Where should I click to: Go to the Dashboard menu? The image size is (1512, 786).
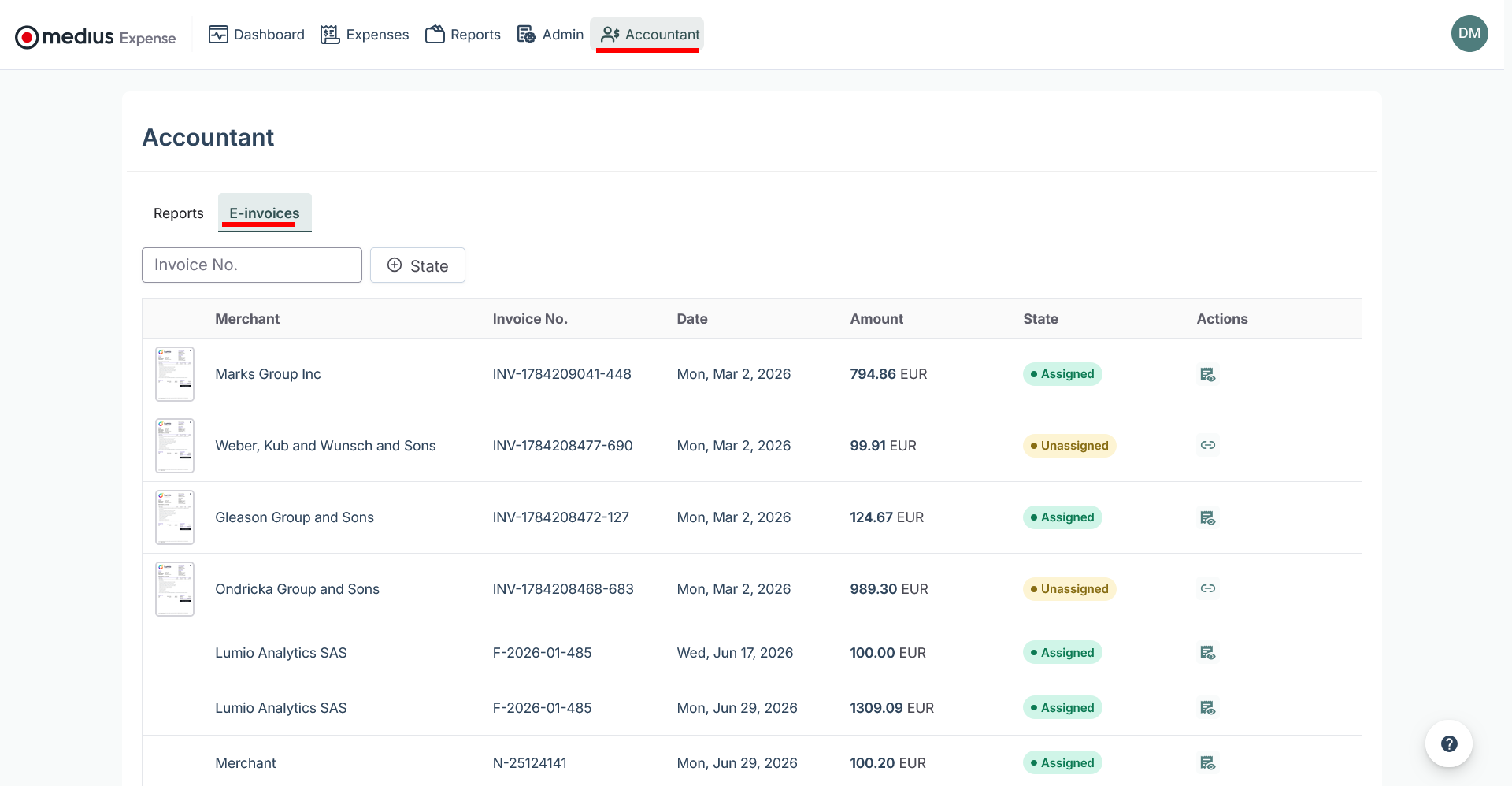(x=256, y=35)
